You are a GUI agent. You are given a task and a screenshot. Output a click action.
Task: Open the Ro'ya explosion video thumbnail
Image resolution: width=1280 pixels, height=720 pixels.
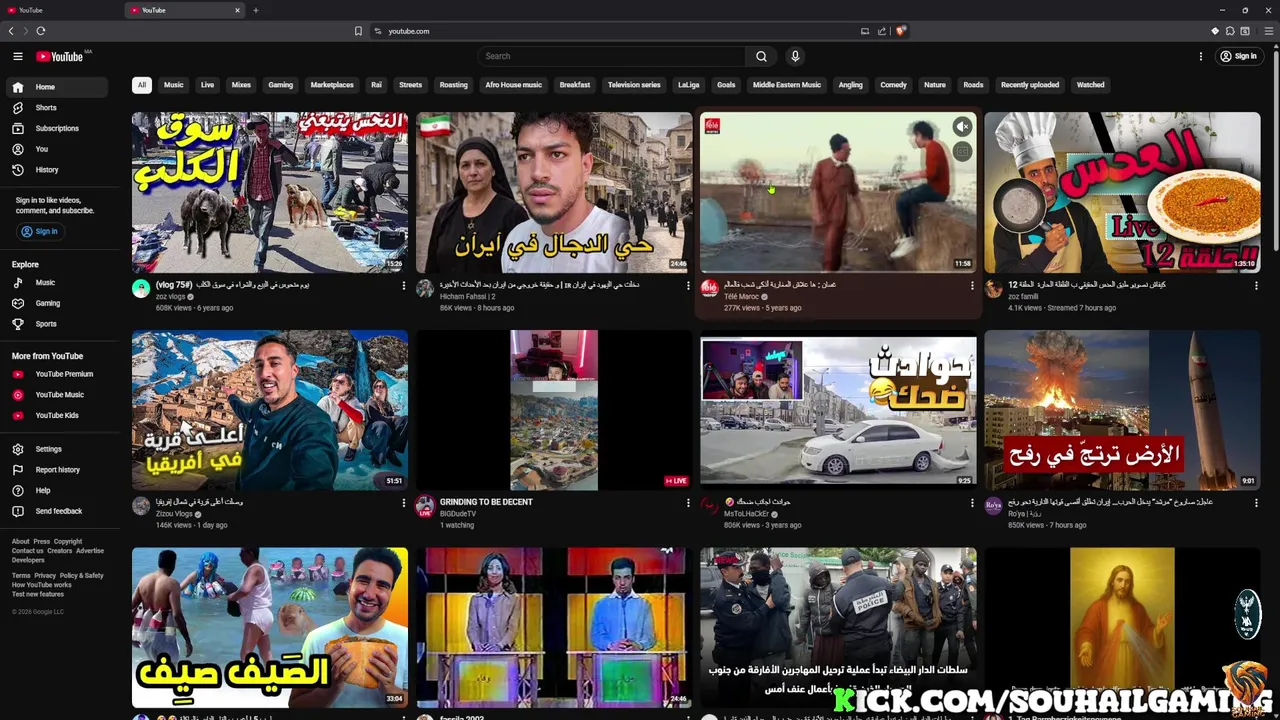(1122, 410)
